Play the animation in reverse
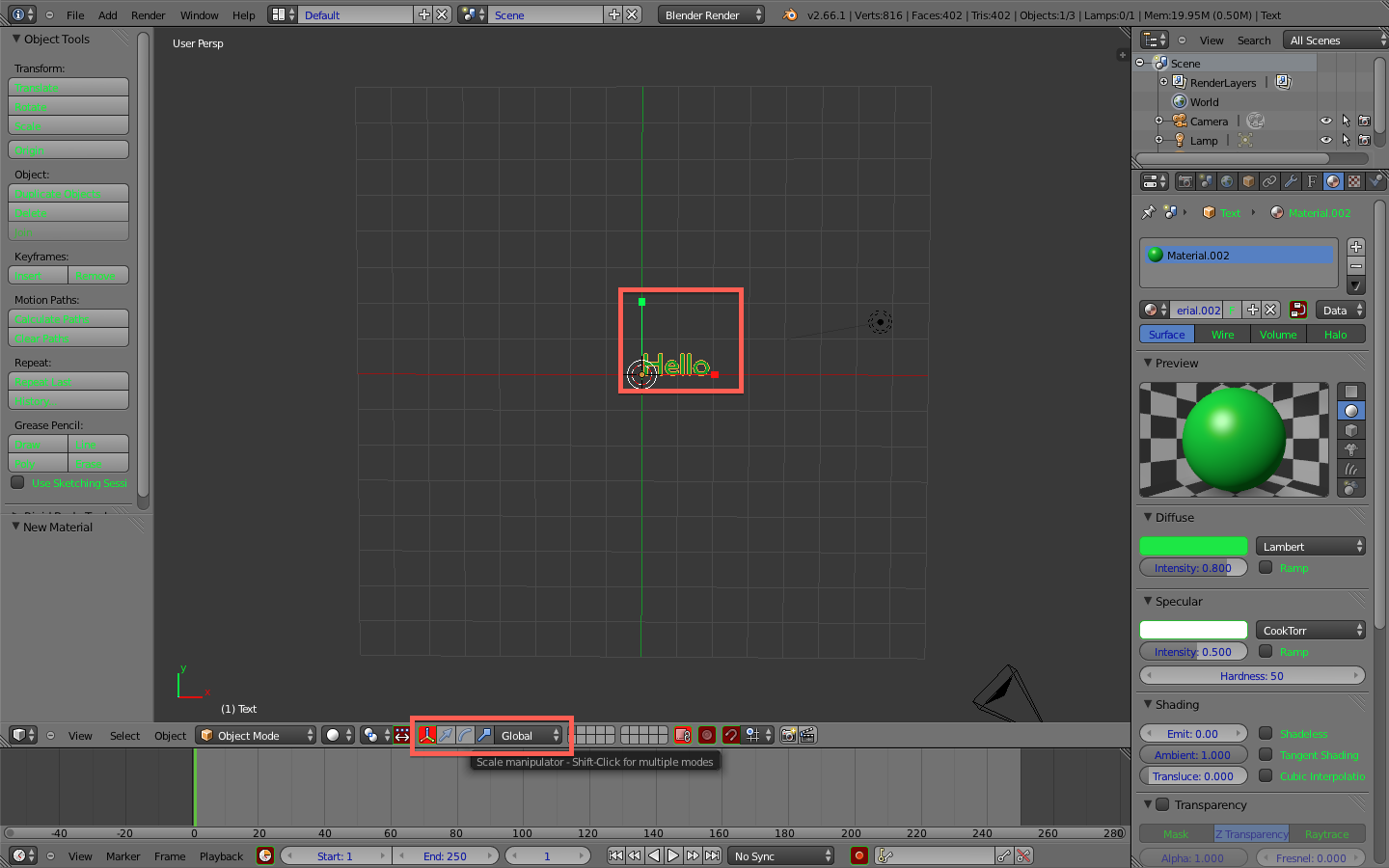This screenshot has height=868, width=1389. (654, 855)
